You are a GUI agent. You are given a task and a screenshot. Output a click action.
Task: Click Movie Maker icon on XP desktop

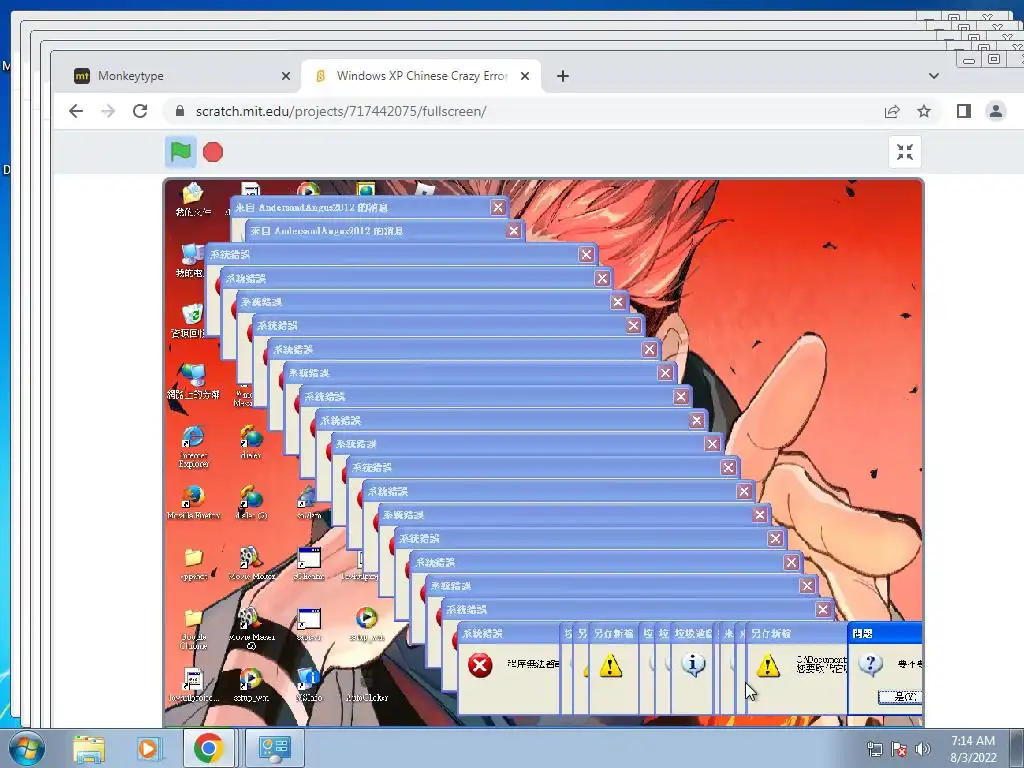(x=251, y=563)
